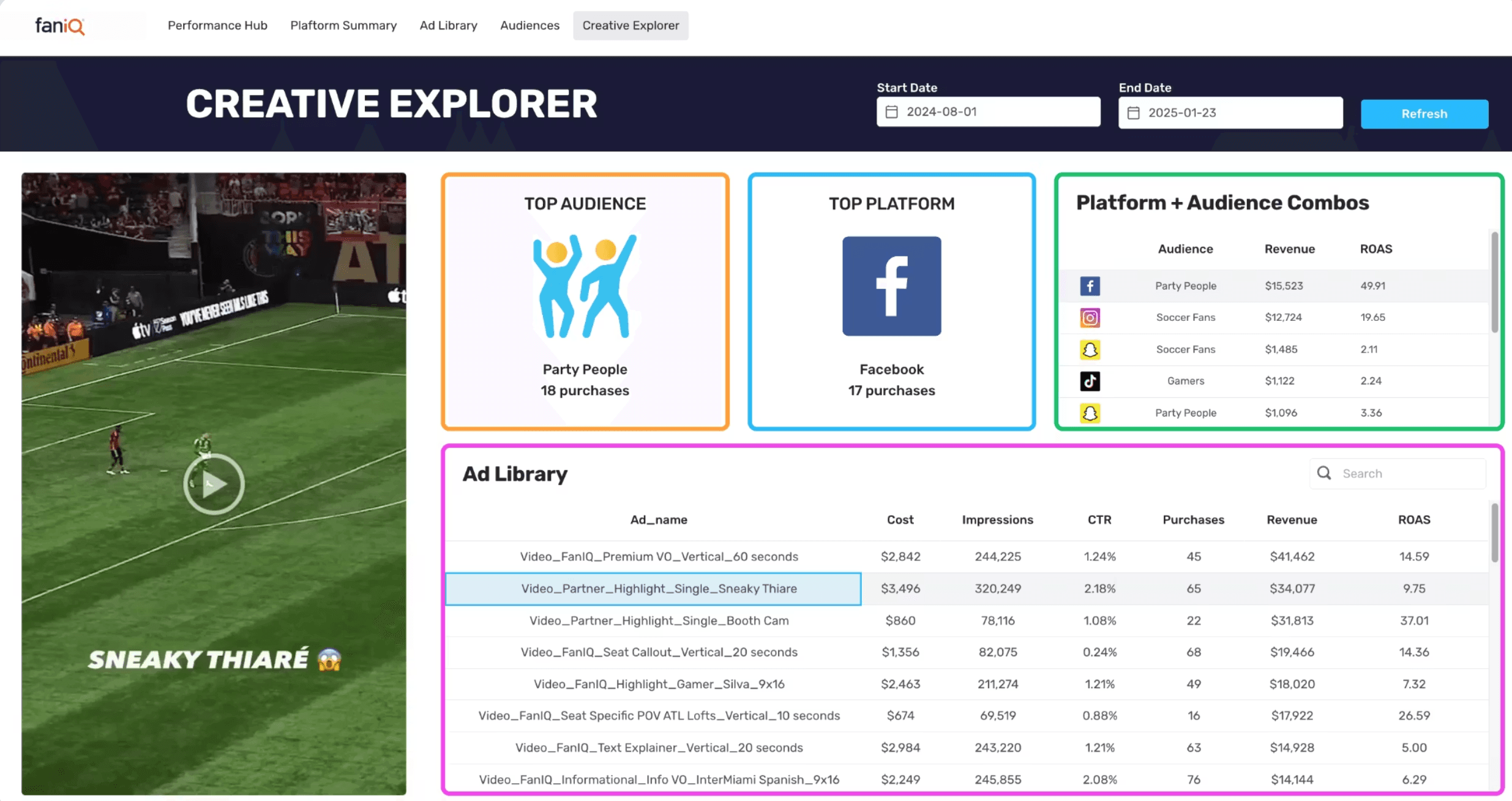Viewport: 1512px width, 801px height.
Task: Click the Facebook icon in combos table
Action: point(1090,286)
